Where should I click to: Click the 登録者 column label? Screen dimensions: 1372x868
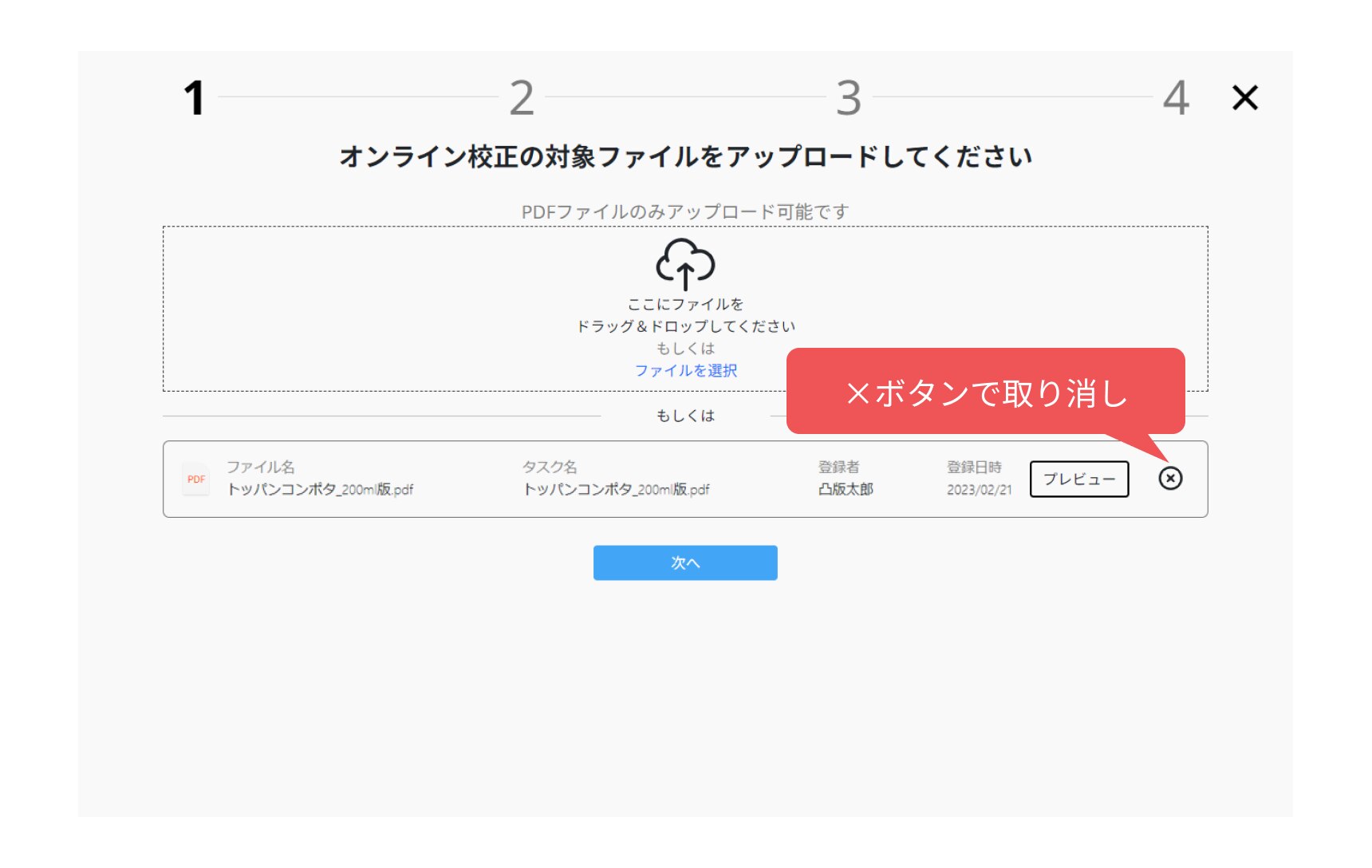pyautogui.click(x=838, y=467)
